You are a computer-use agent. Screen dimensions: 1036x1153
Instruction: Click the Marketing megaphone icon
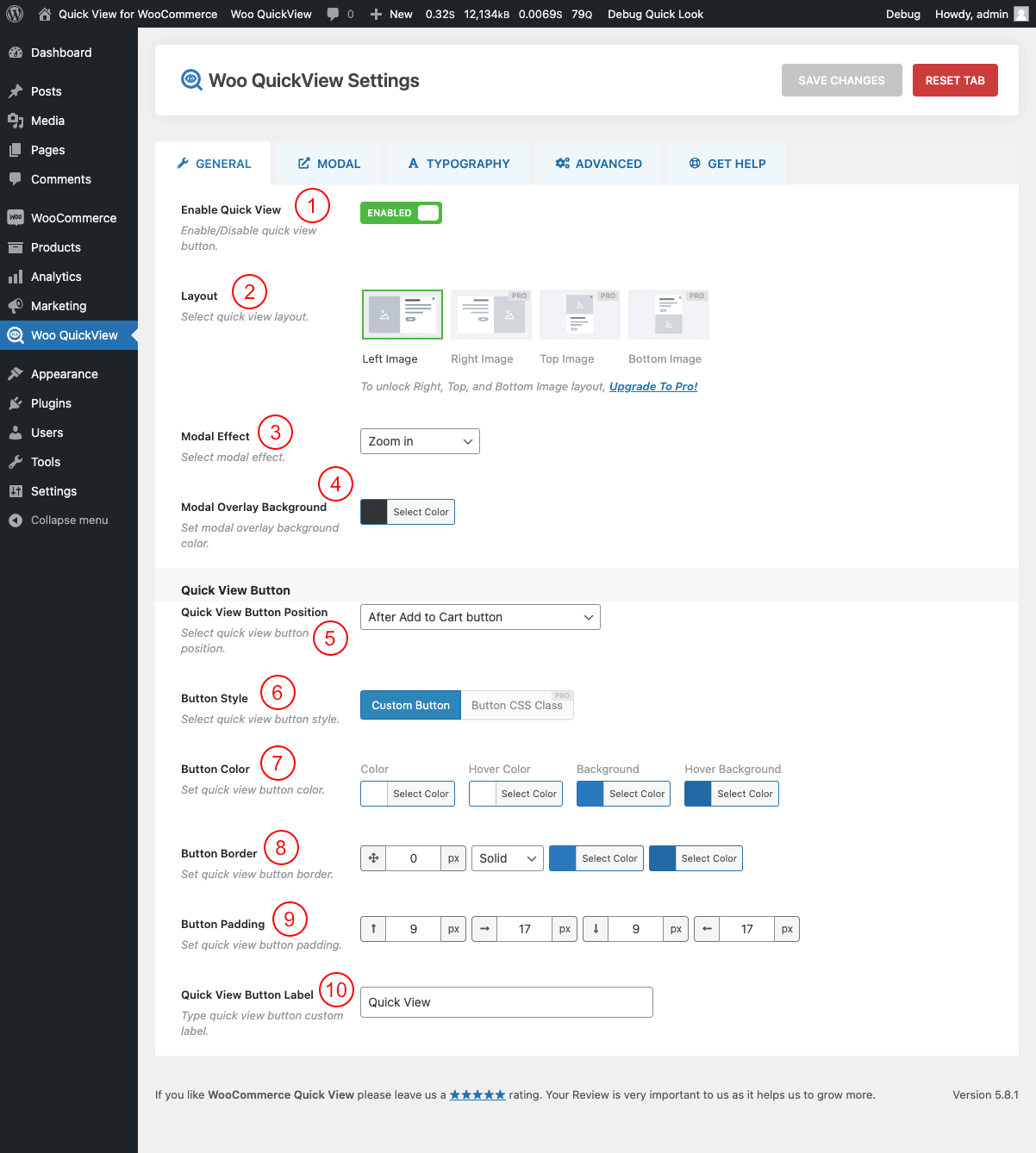16,306
